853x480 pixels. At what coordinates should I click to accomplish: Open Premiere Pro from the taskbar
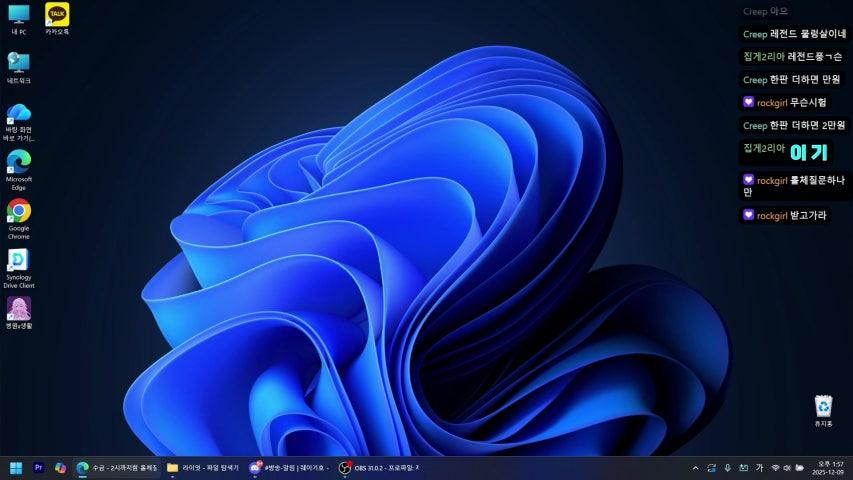click(x=38, y=467)
